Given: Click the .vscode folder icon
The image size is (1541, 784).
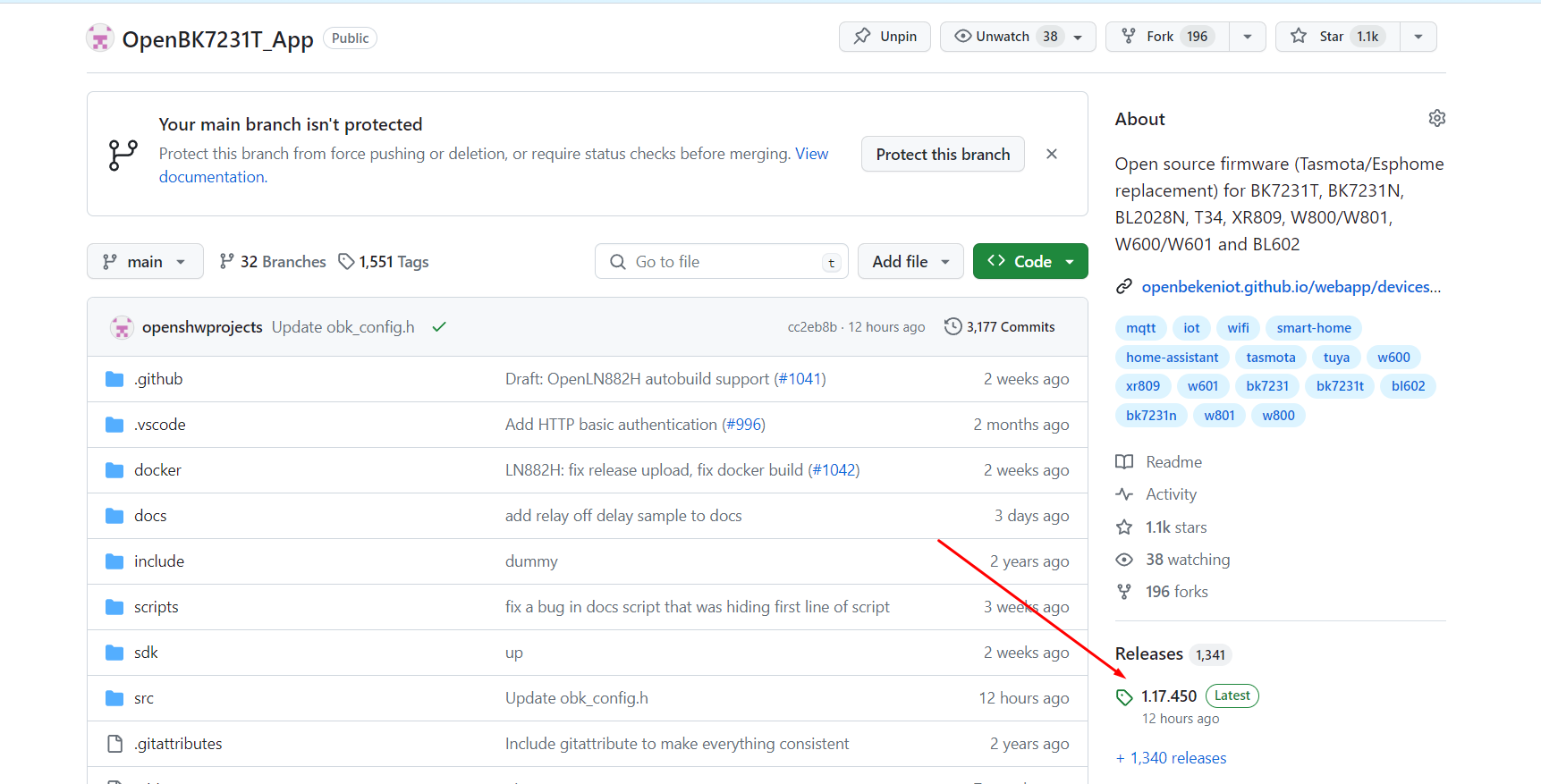Looking at the screenshot, I should 114,425.
